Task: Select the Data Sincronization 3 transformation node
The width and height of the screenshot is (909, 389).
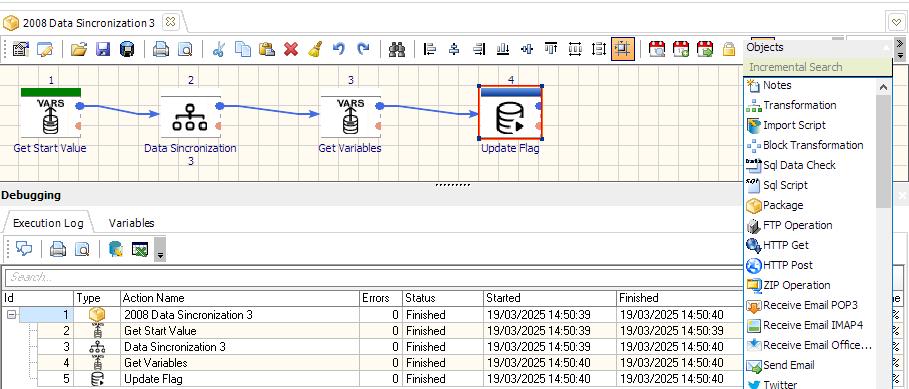Action: point(190,117)
